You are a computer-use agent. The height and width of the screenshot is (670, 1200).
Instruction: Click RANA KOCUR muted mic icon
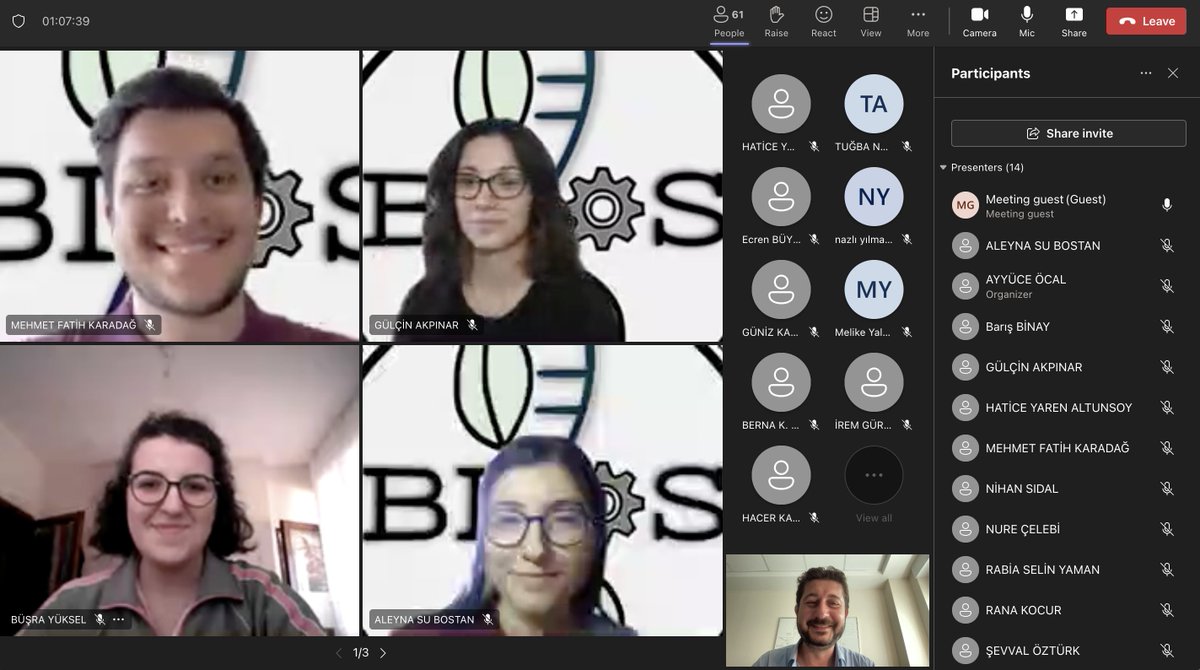pos(1166,610)
